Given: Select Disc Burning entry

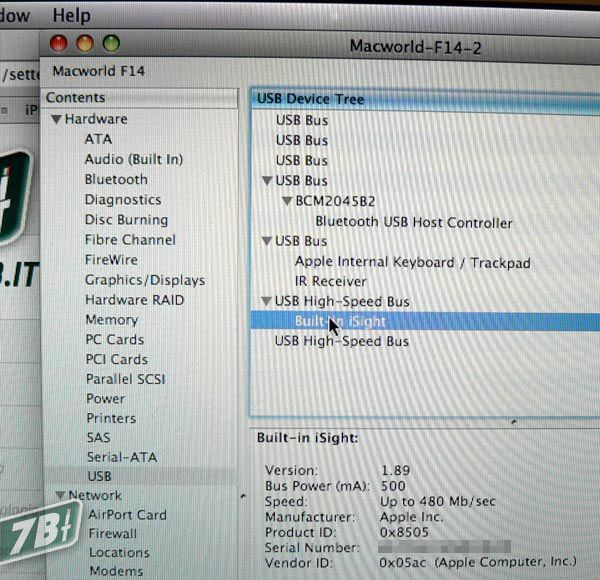Looking at the screenshot, I should (127, 220).
